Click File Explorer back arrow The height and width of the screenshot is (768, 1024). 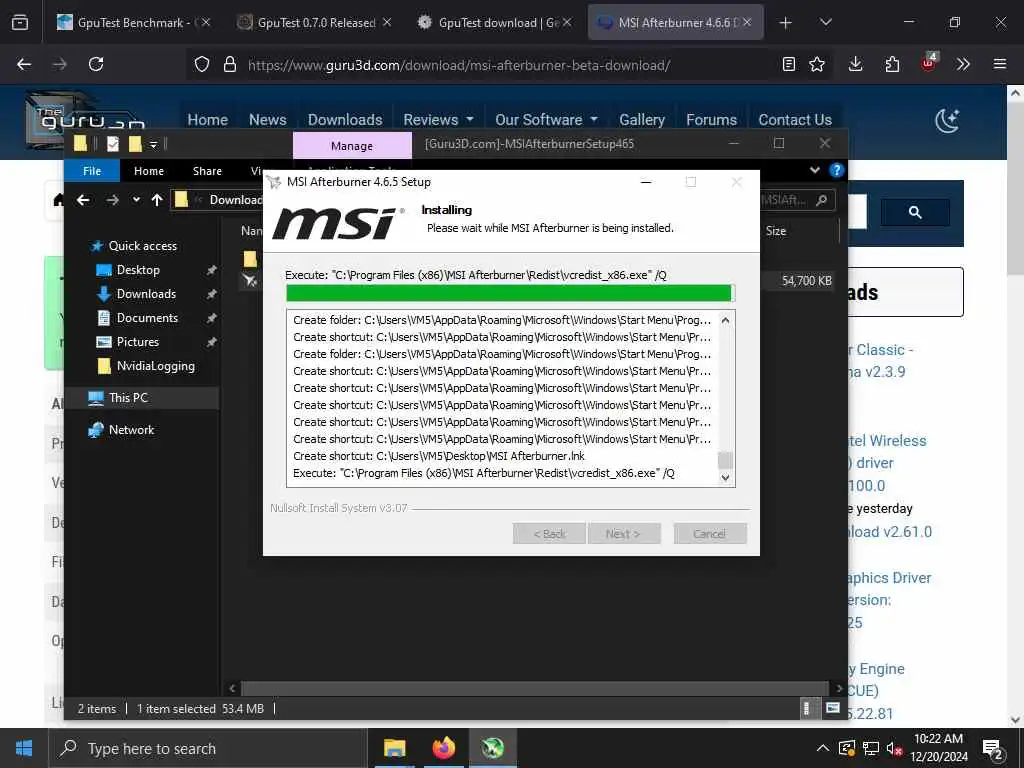pyautogui.click(x=83, y=200)
